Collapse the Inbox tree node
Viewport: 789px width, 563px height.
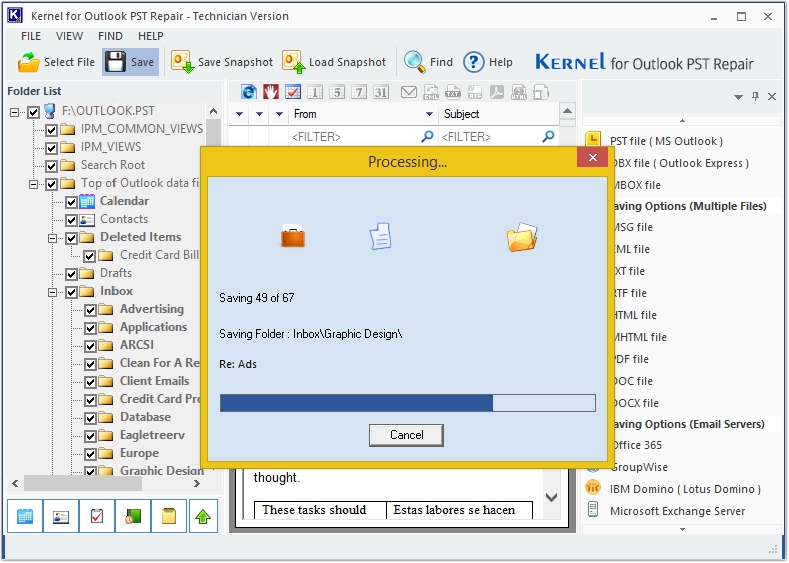pos(52,292)
